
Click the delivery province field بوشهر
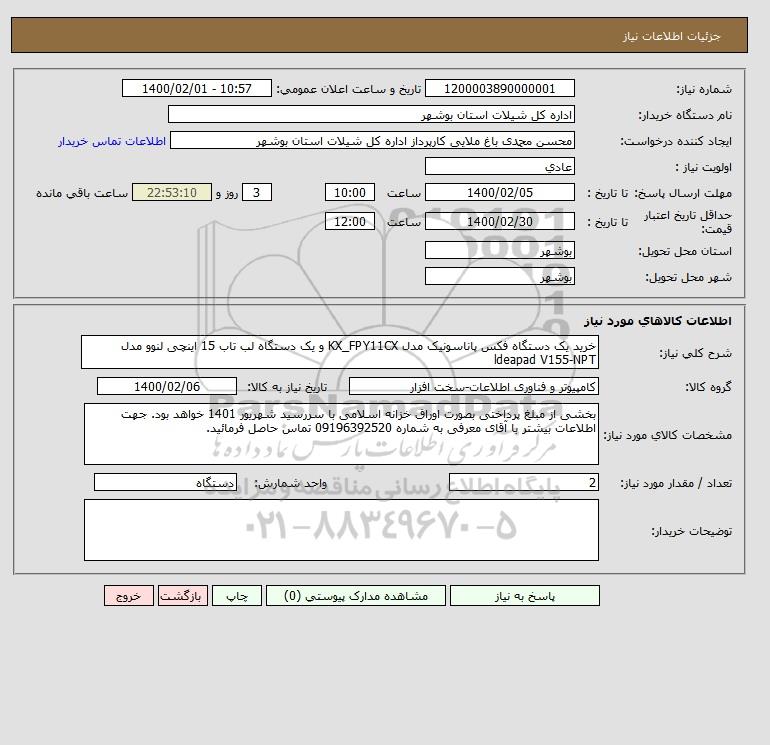[499, 250]
